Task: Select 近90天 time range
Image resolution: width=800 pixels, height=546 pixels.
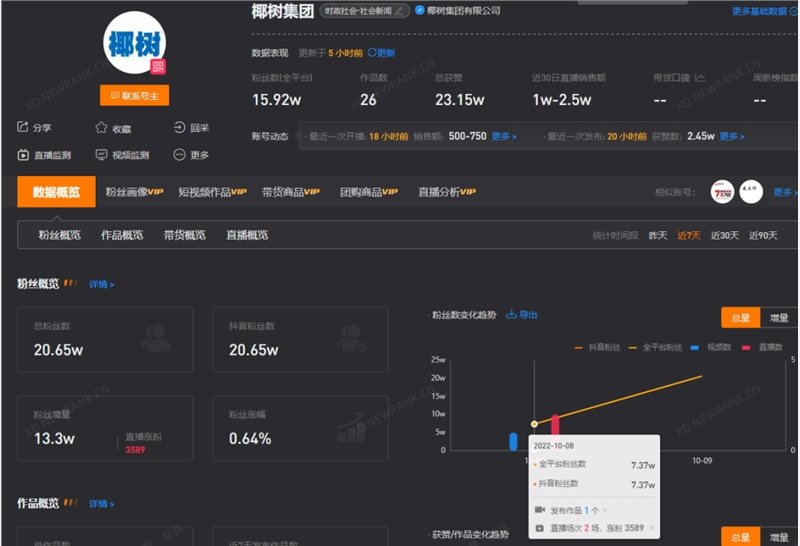Action: point(763,235)
